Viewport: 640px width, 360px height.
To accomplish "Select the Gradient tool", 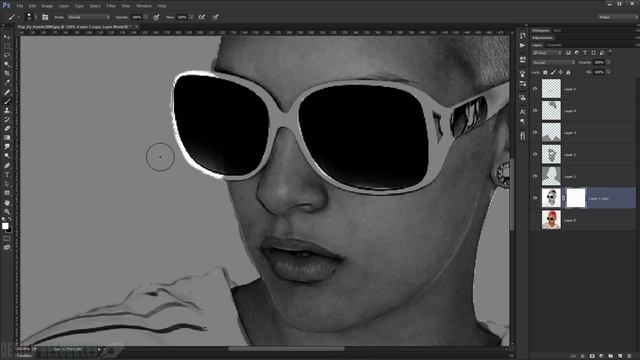I will [x=7, y=138].
